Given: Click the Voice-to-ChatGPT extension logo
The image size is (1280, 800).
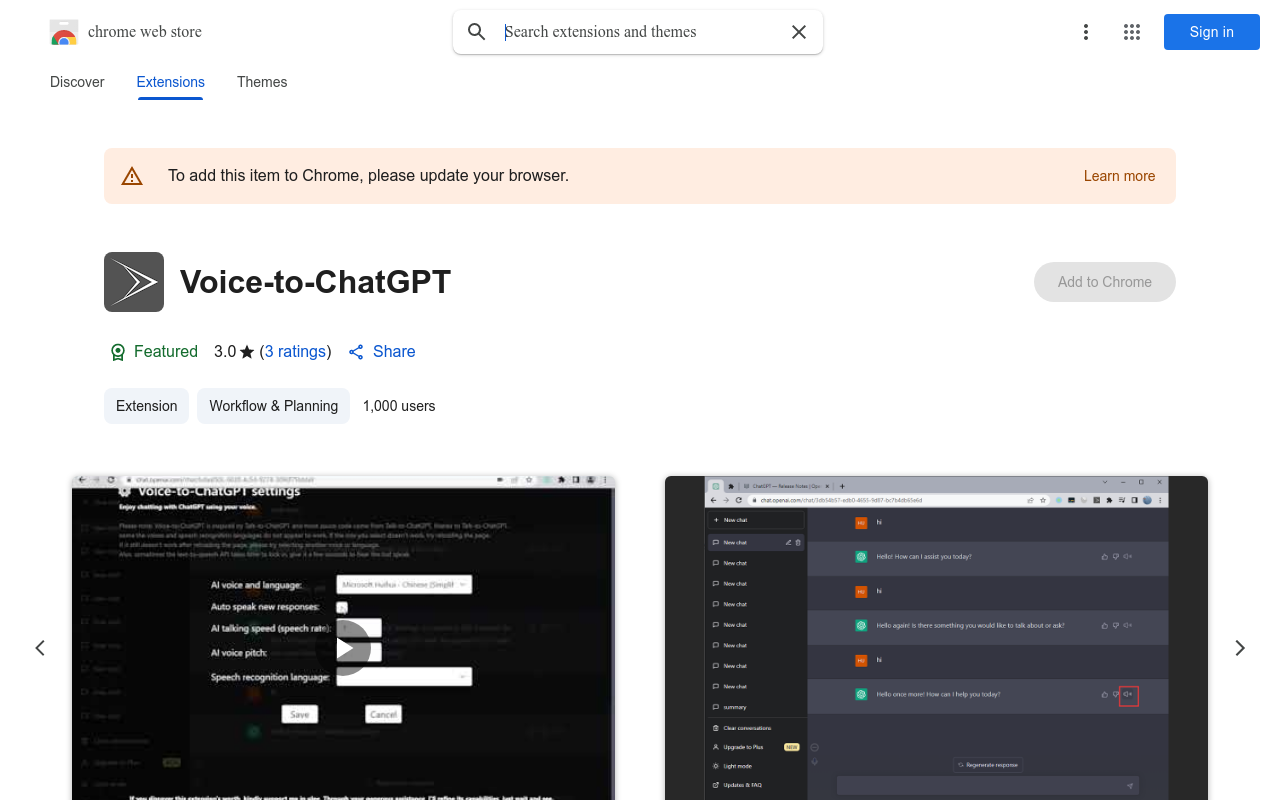Looking at the screenshot, I should [134, 282].
